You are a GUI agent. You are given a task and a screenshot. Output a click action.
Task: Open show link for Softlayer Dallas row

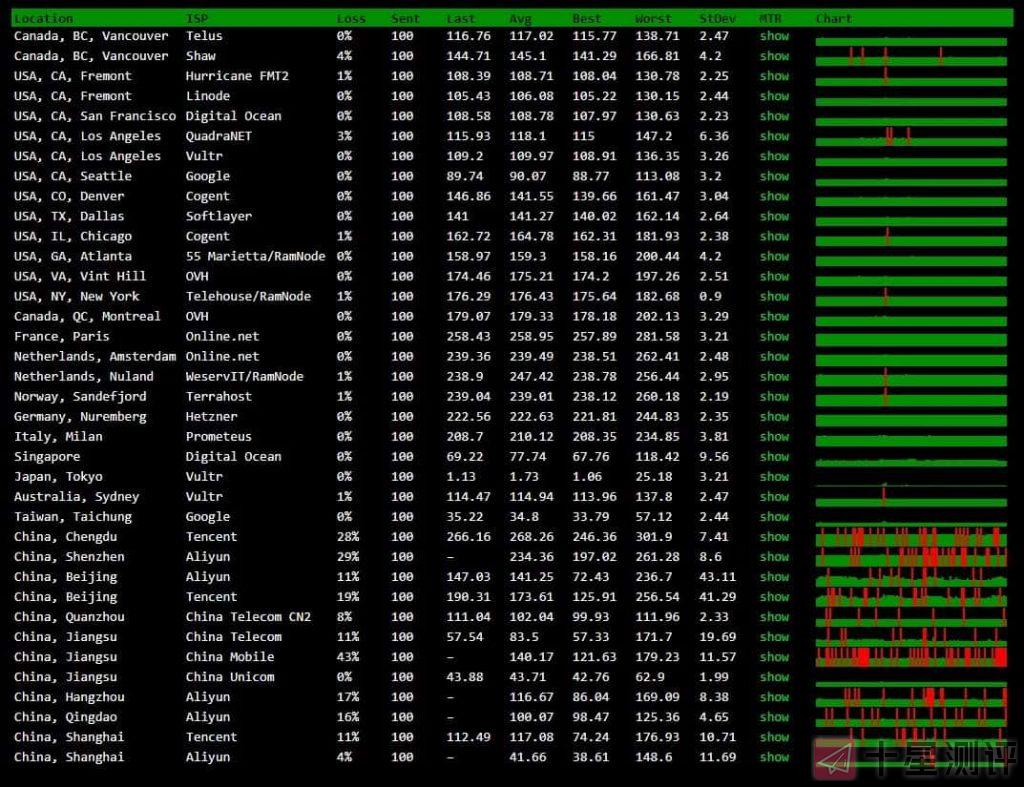pyautogui.click(x=774, y=216)
